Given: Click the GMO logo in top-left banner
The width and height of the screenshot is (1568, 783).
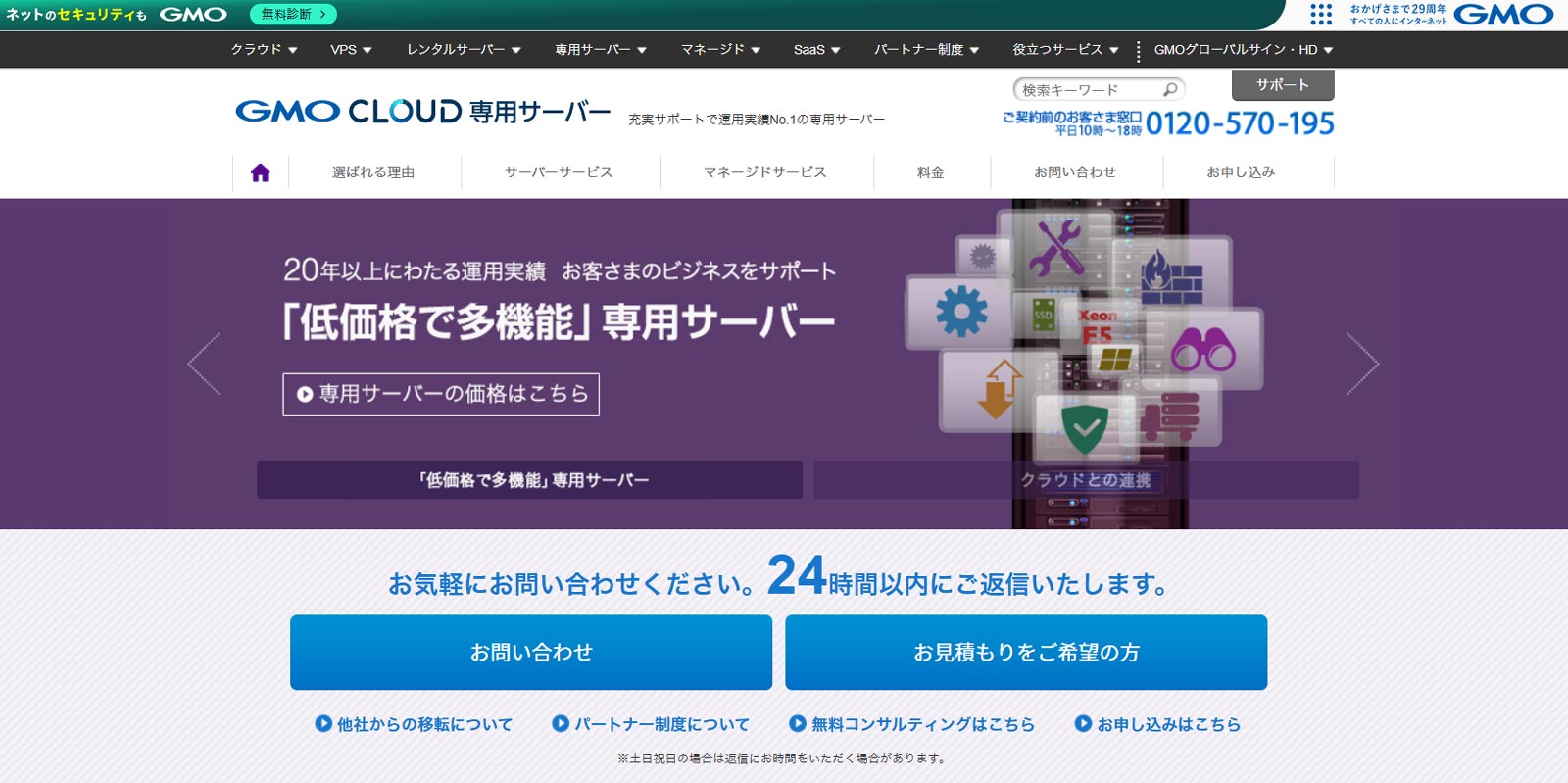Looking at the screenshot, I should pos(193,14).
